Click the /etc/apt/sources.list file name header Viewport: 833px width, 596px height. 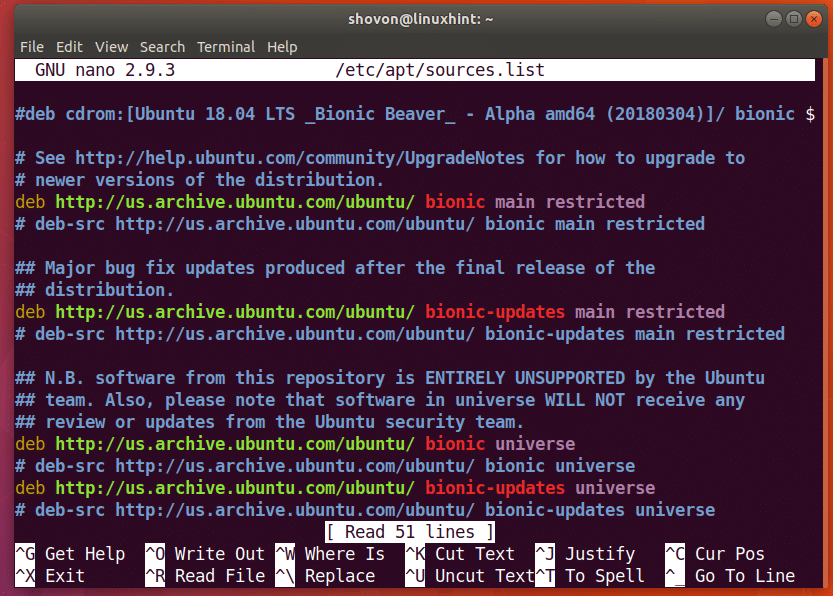440,70
